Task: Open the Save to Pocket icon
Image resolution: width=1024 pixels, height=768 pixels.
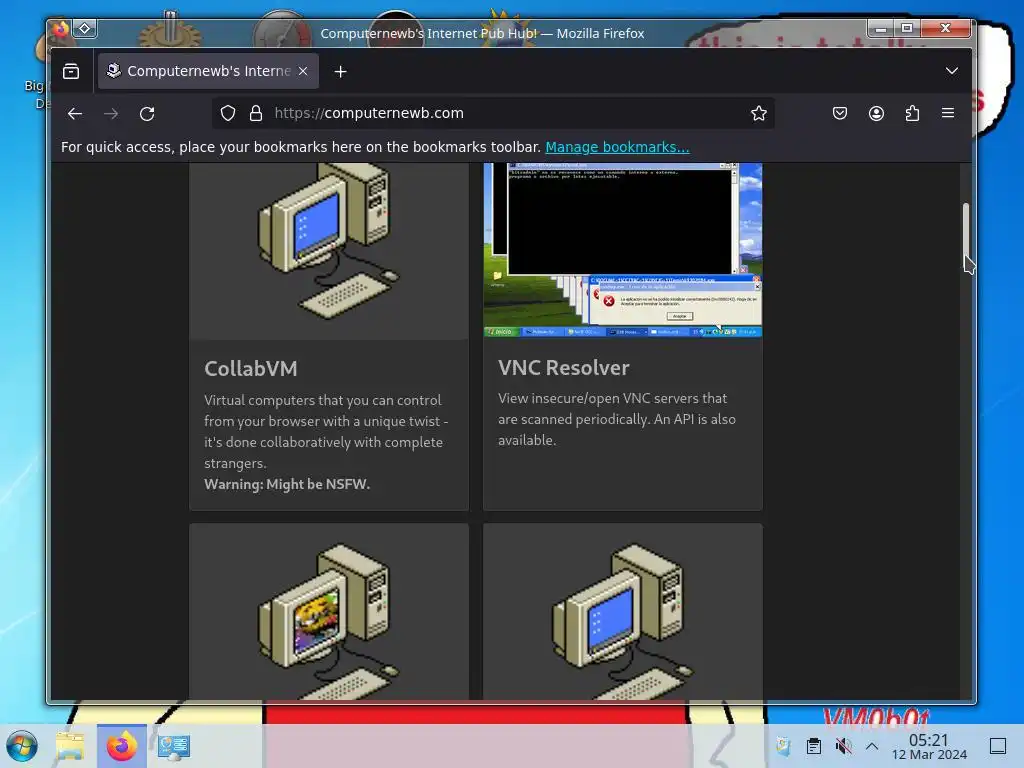Action: [840, 114]
